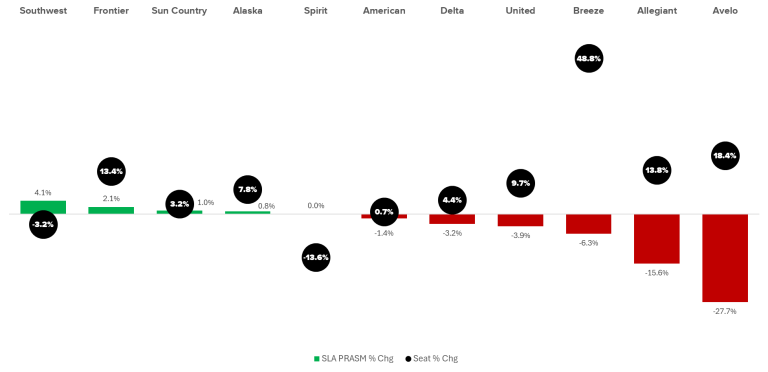Toggle the SLA PRASM % Chg legend entry
Viewport: 768px width, 372px height.
pyautogui.click(x=354, y=358)
